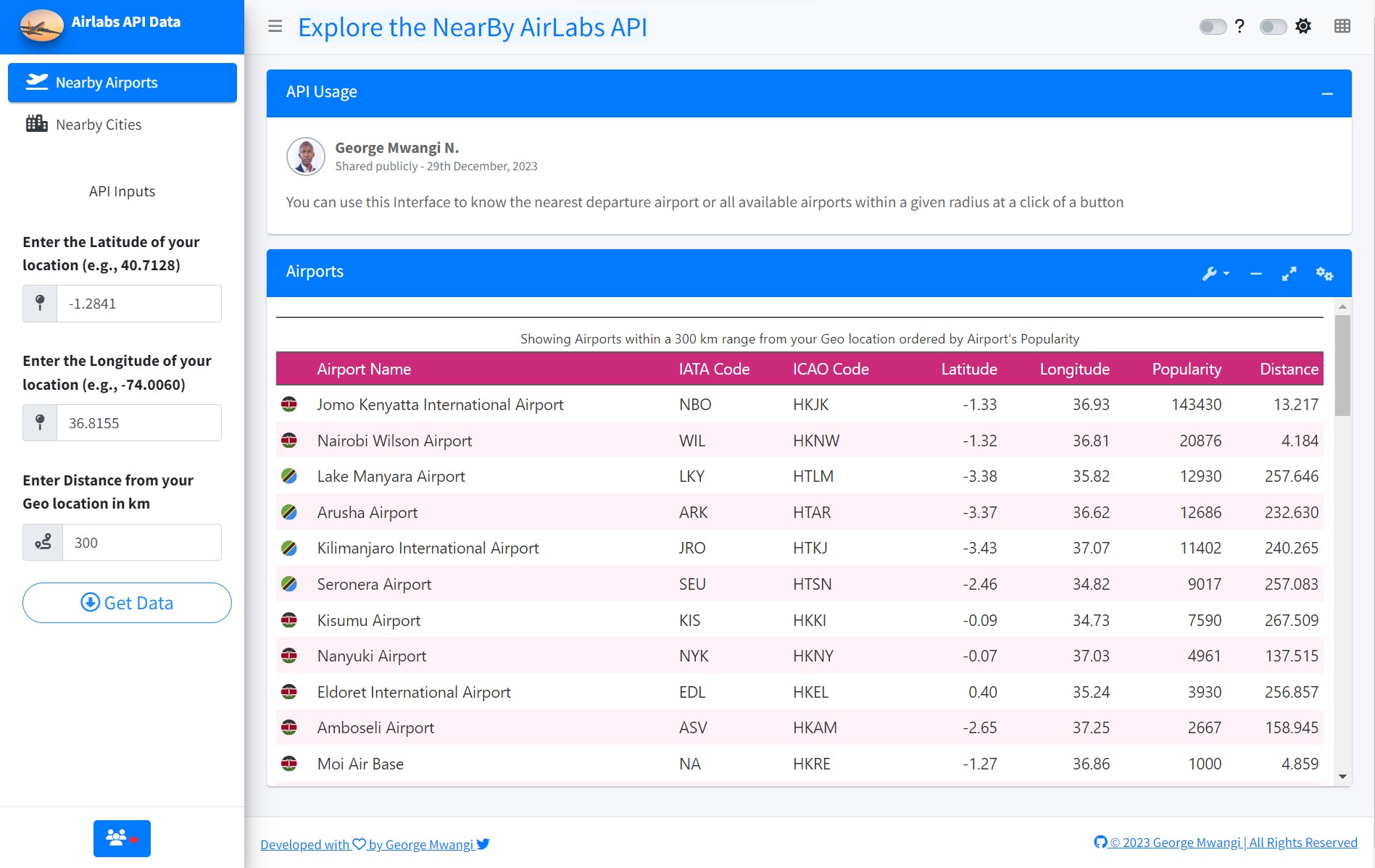Open the wrench tool icon on Airports panel
This screenshot has width=1375, height=868.
coord(1210,274)
